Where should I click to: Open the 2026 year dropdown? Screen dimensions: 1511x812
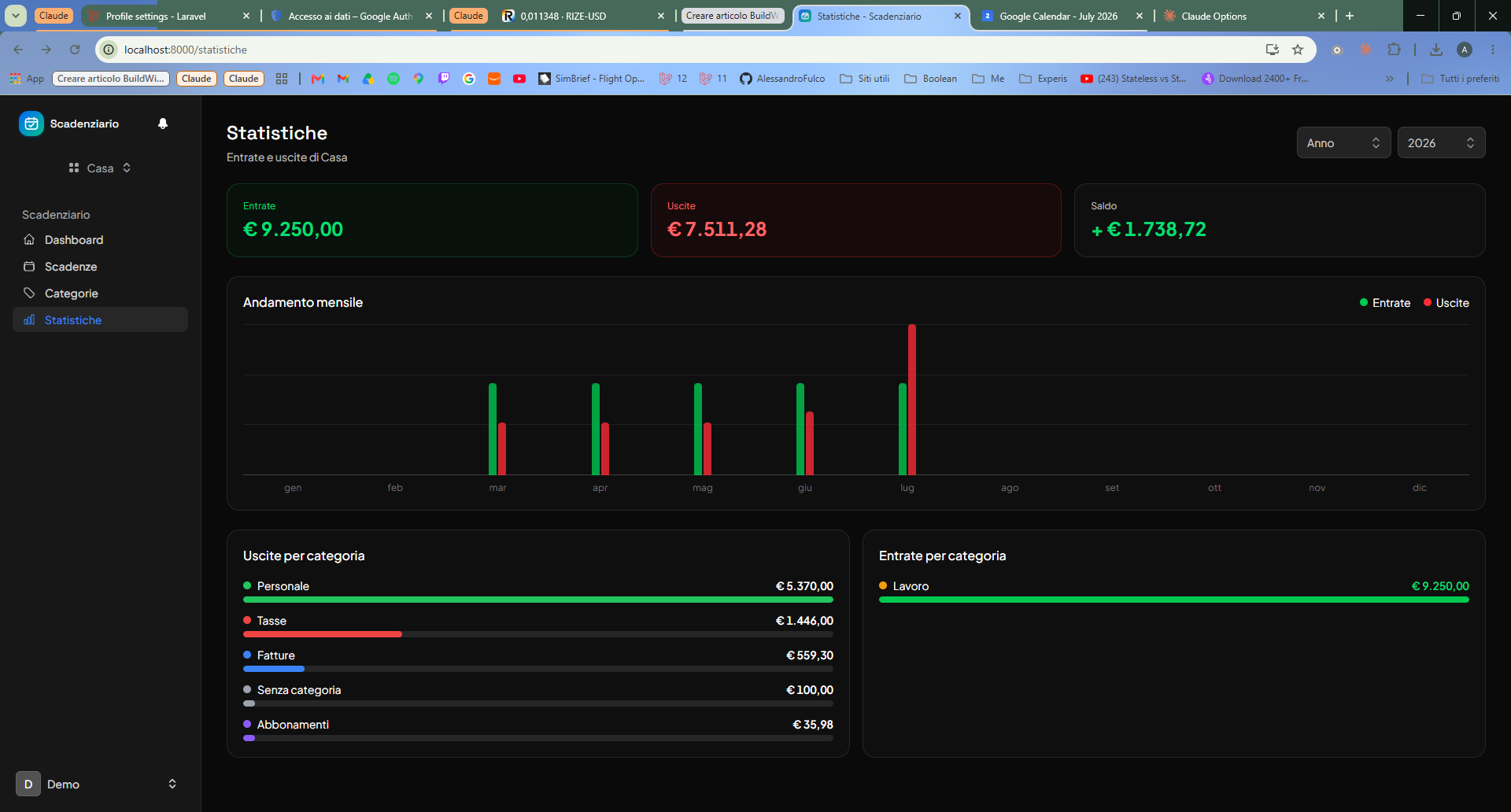(1441, 142)
